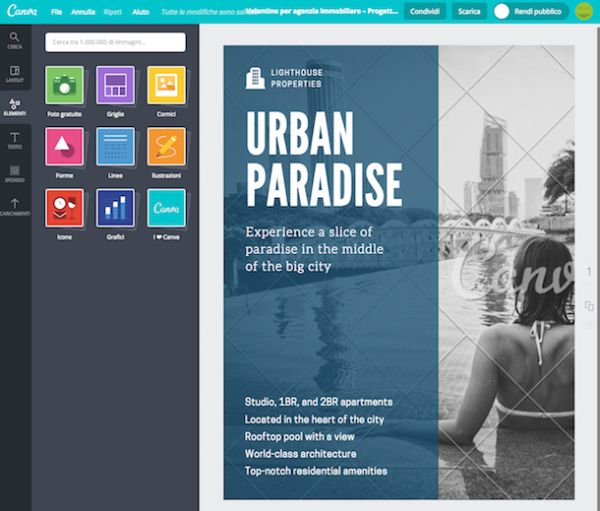The width and height of the screenshot is (600, 511).
Task: Click the page number 1 indicator
Action: point(589,271)
